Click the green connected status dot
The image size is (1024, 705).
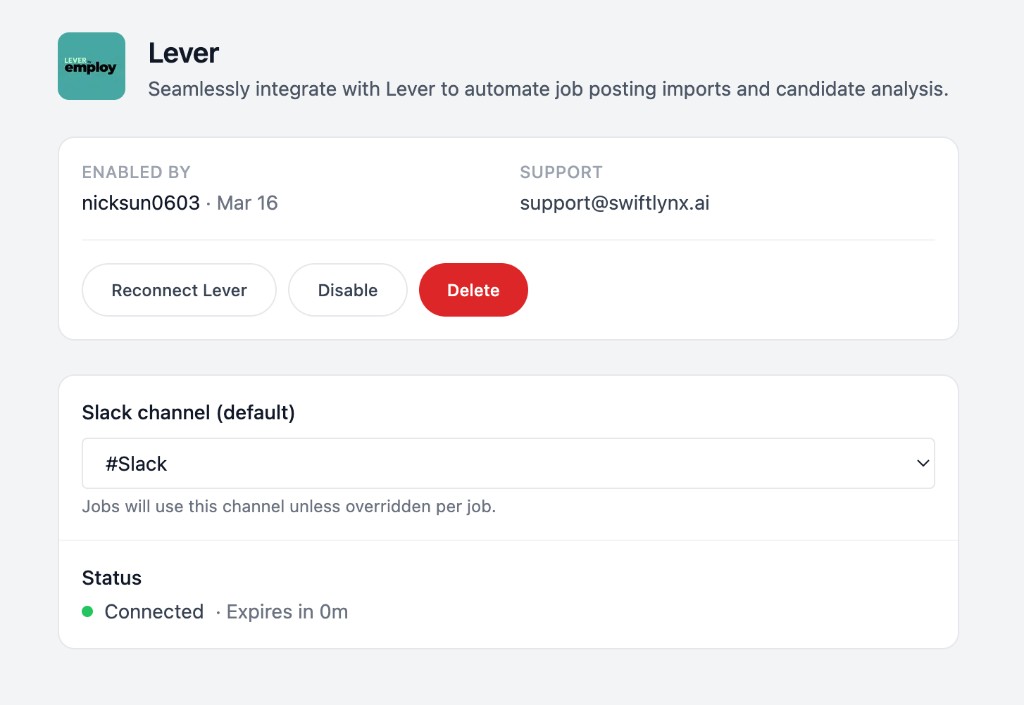tap(87, 611)
